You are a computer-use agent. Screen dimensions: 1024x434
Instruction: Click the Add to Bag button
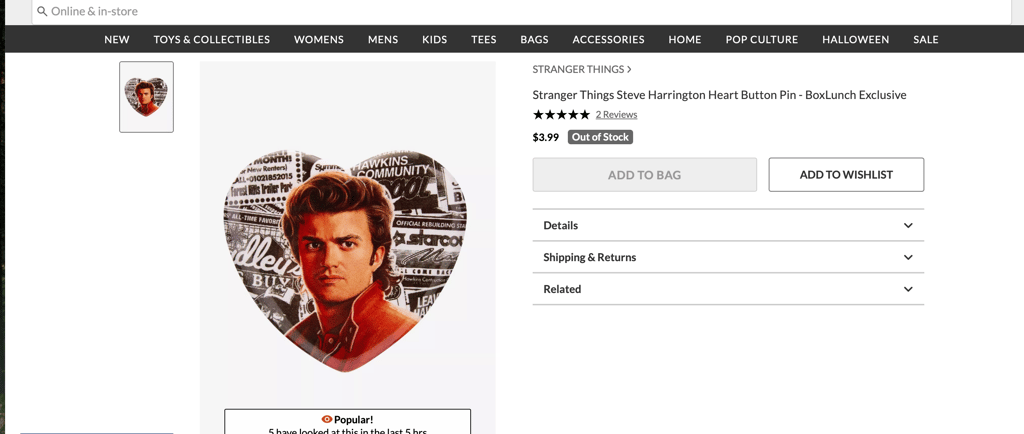644,175
